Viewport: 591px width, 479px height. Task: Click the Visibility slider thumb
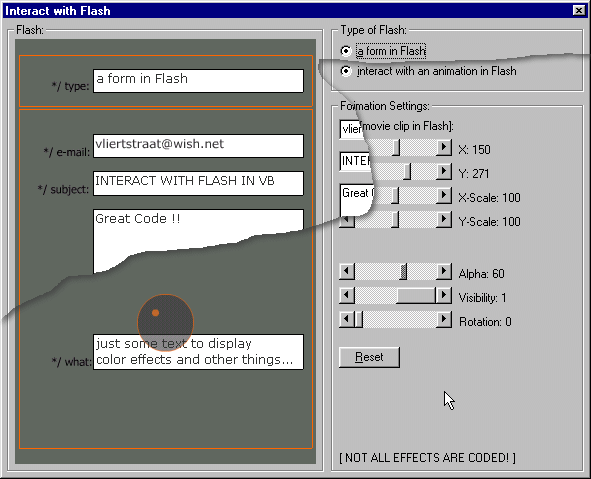(416, 295)
